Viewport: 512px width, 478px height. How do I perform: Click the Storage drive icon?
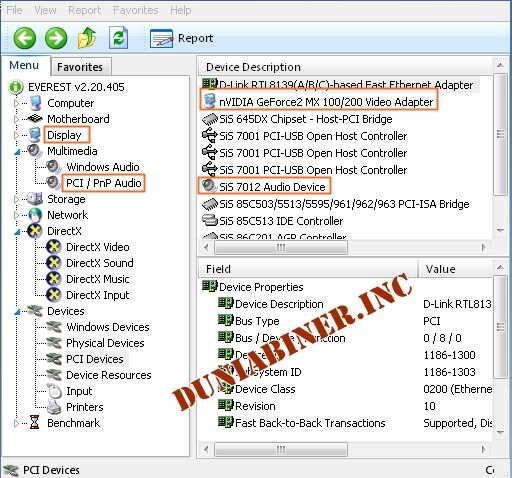[x=35, y=199]
